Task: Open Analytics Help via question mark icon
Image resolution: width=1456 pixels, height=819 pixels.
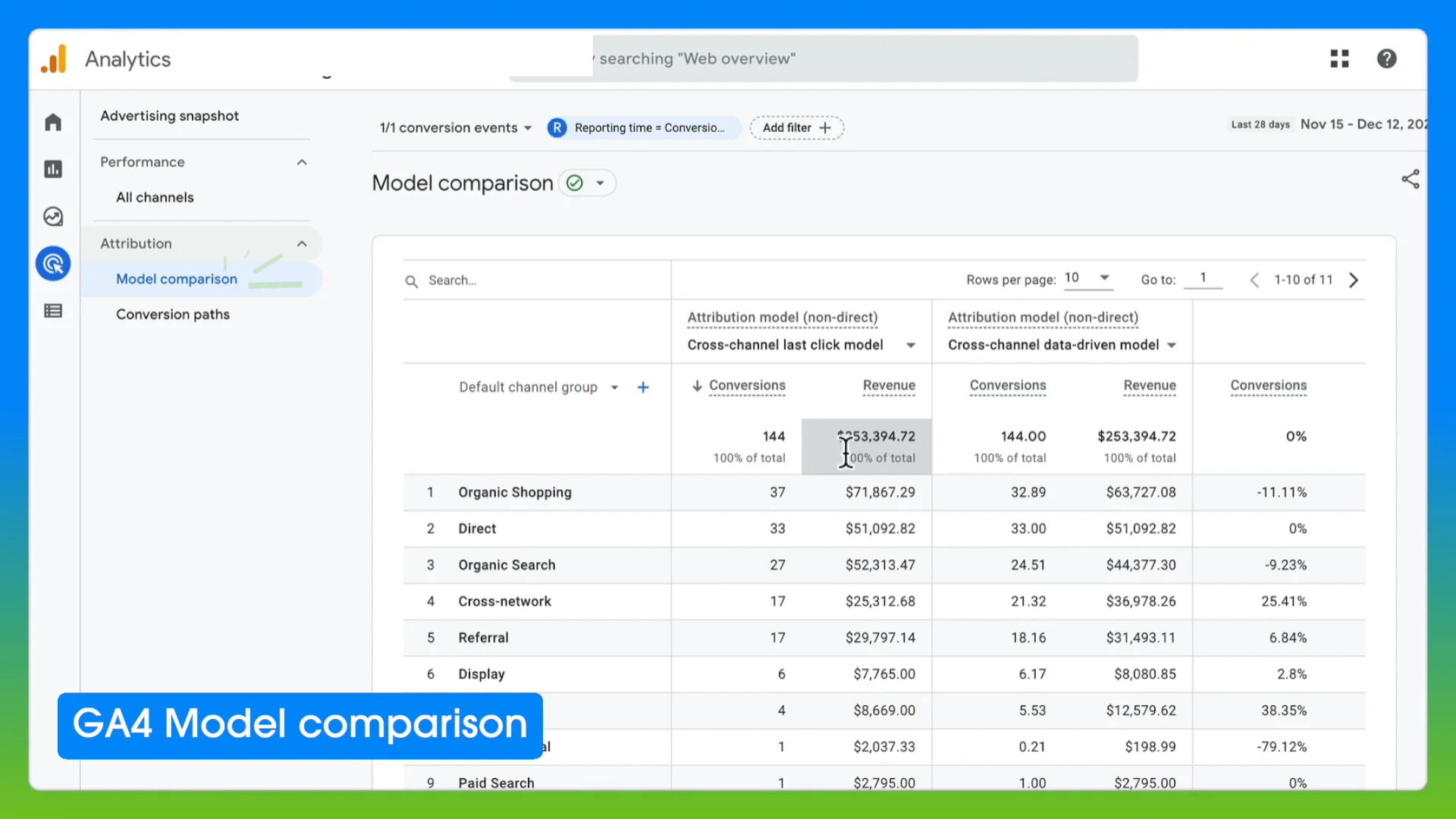Action: coord(1387,58)
